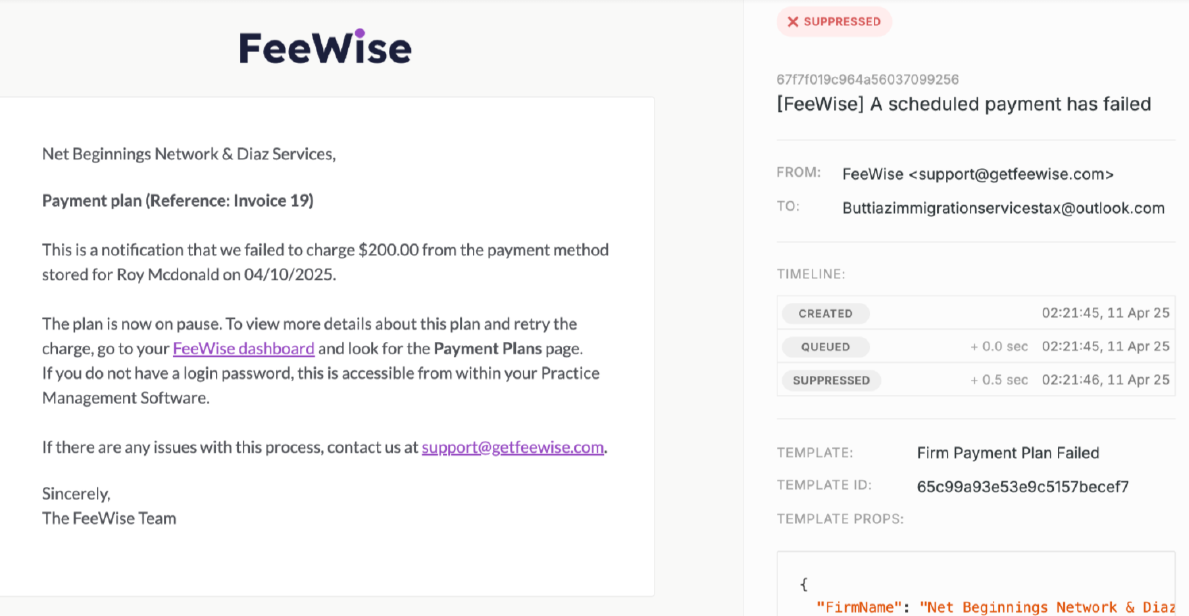The height and width of the screenshot is (616, 1189).
Task: Select the SUPPRESSED badge in the timeline
Action: [830, 380]
